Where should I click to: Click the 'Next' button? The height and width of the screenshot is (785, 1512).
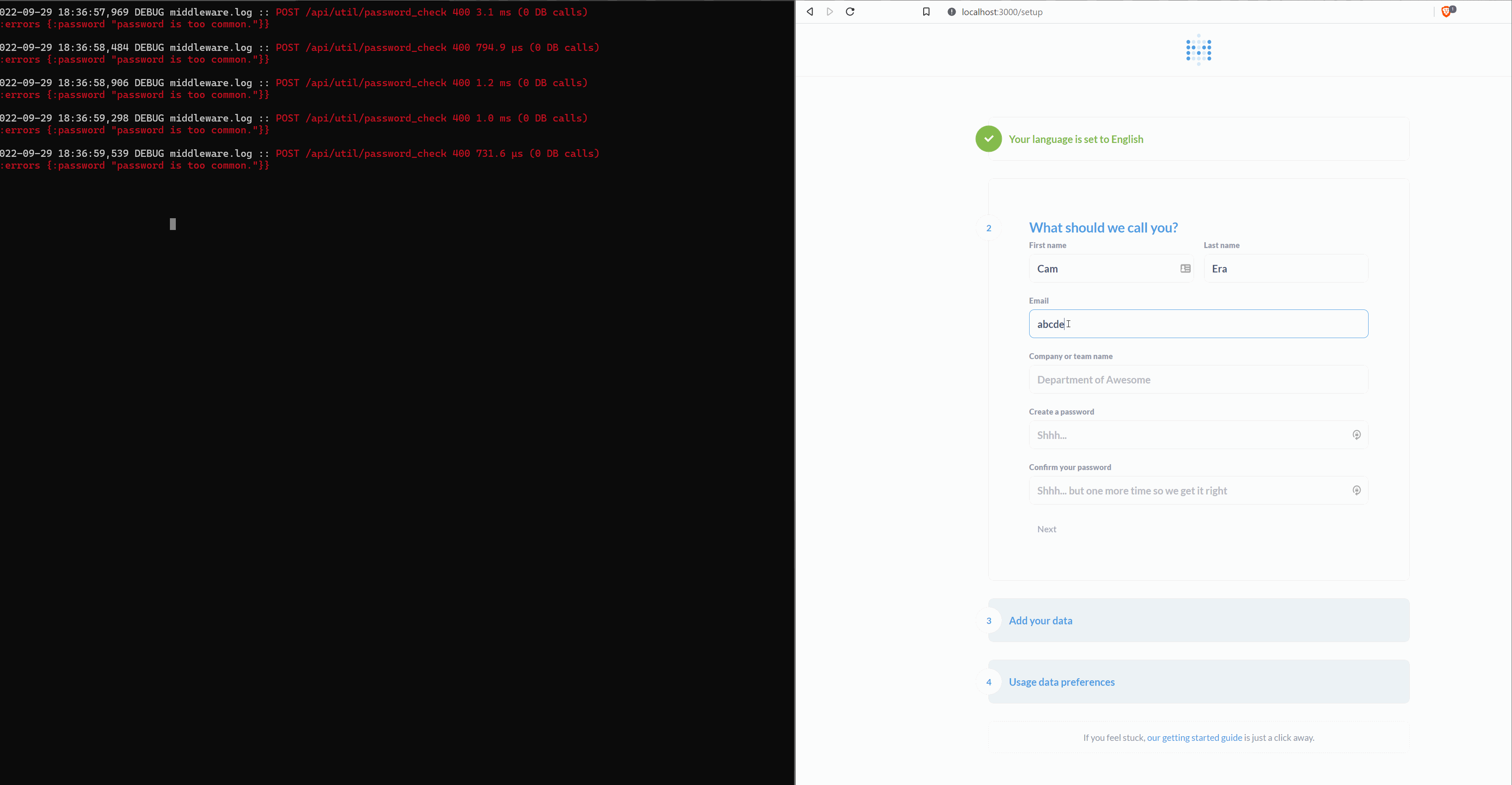click(1047, 529)
